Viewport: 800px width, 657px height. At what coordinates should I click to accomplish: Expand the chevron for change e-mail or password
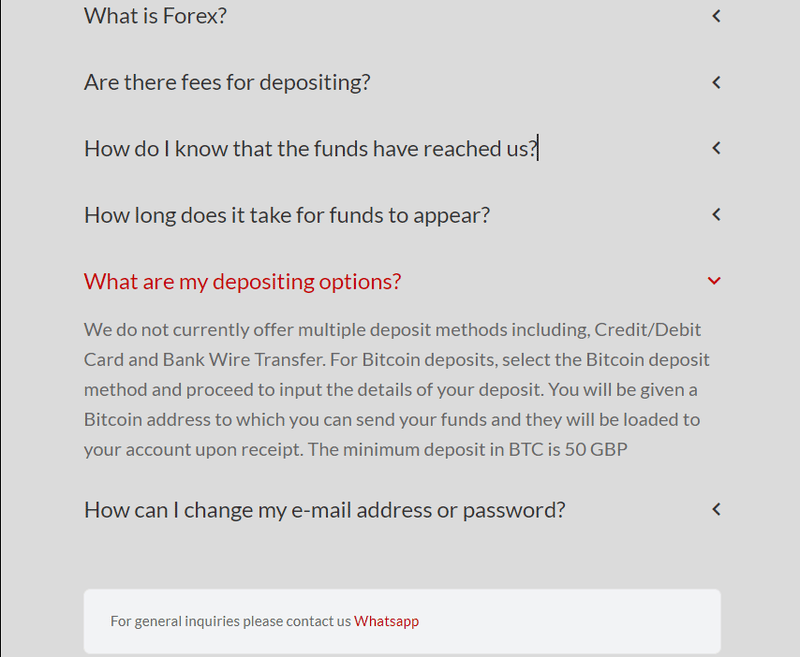click(716, 509)
